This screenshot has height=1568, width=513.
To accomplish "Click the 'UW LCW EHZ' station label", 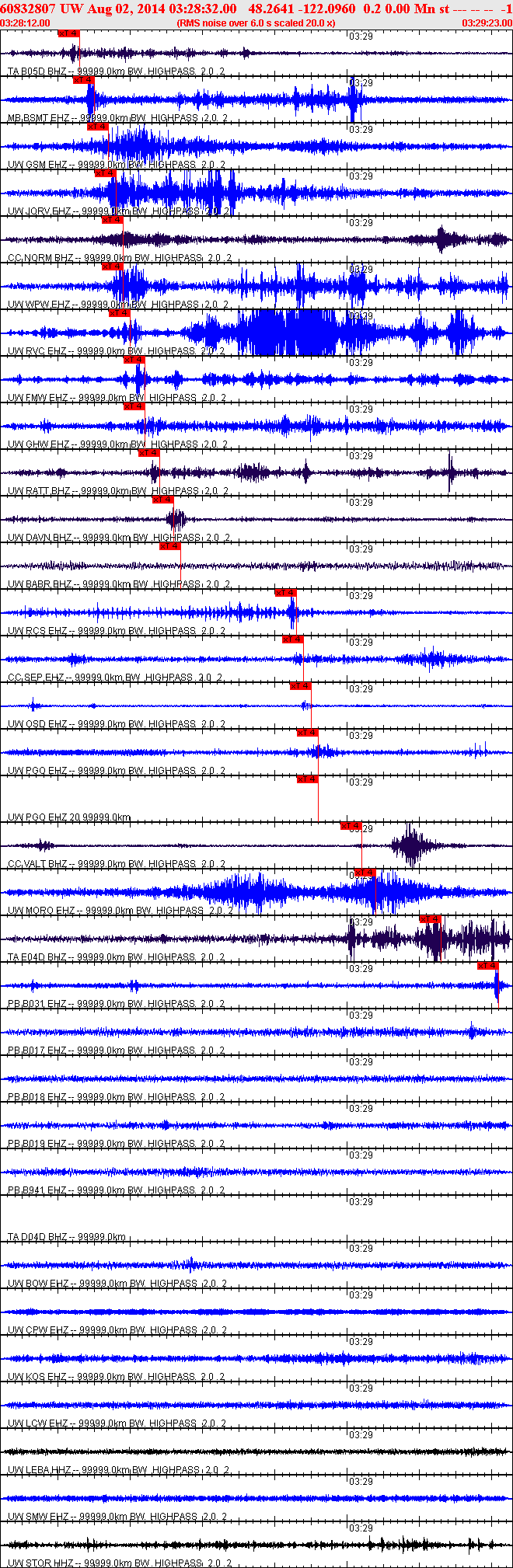I will pos(38,1423).
